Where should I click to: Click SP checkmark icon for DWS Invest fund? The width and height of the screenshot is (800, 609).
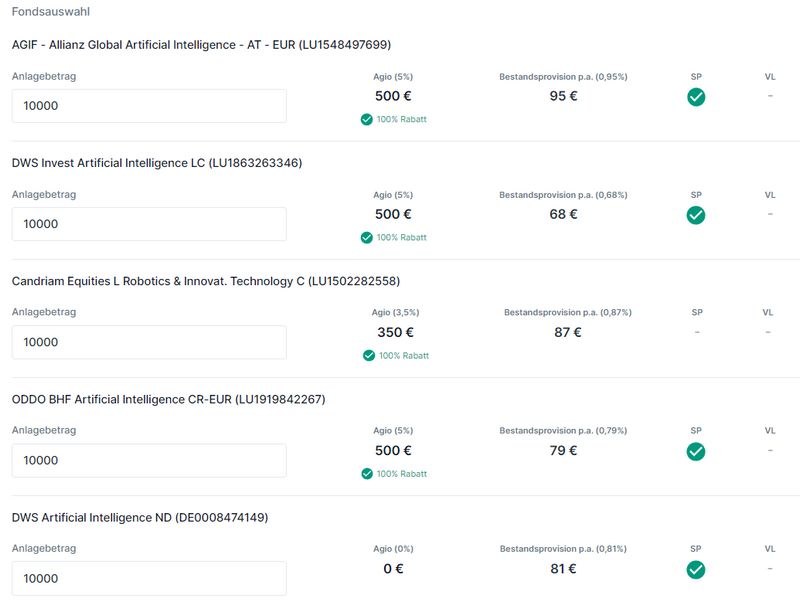(696, 215)
